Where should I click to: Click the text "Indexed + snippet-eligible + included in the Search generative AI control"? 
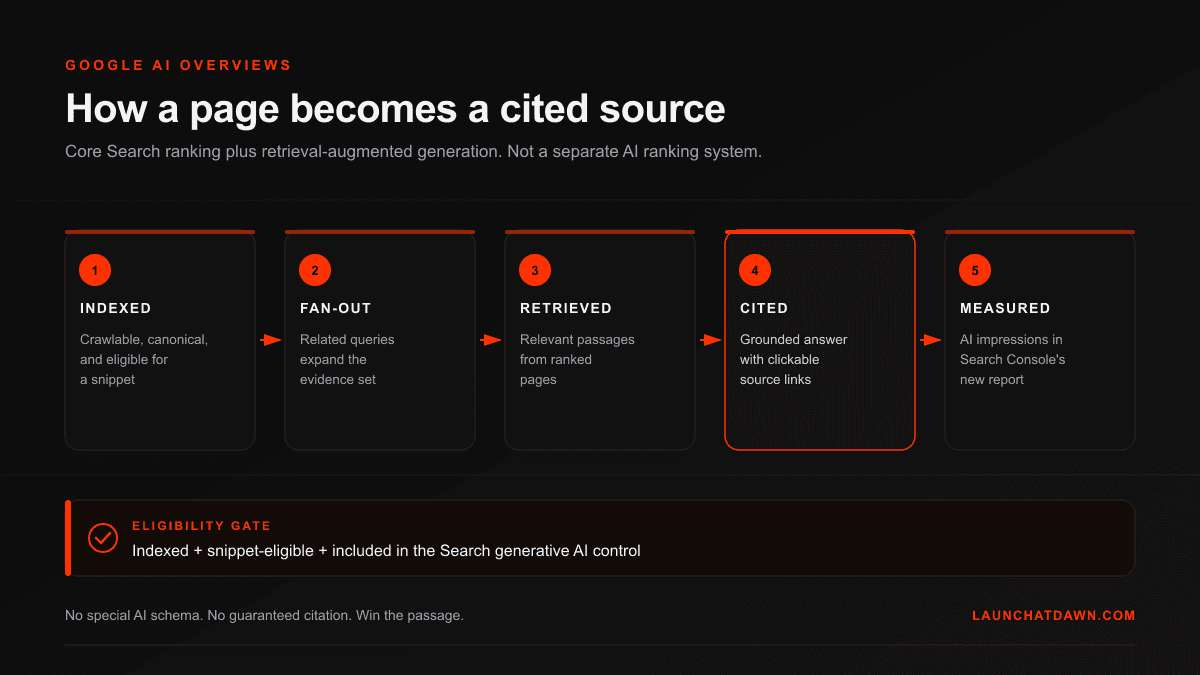click(x=386, y=551)
